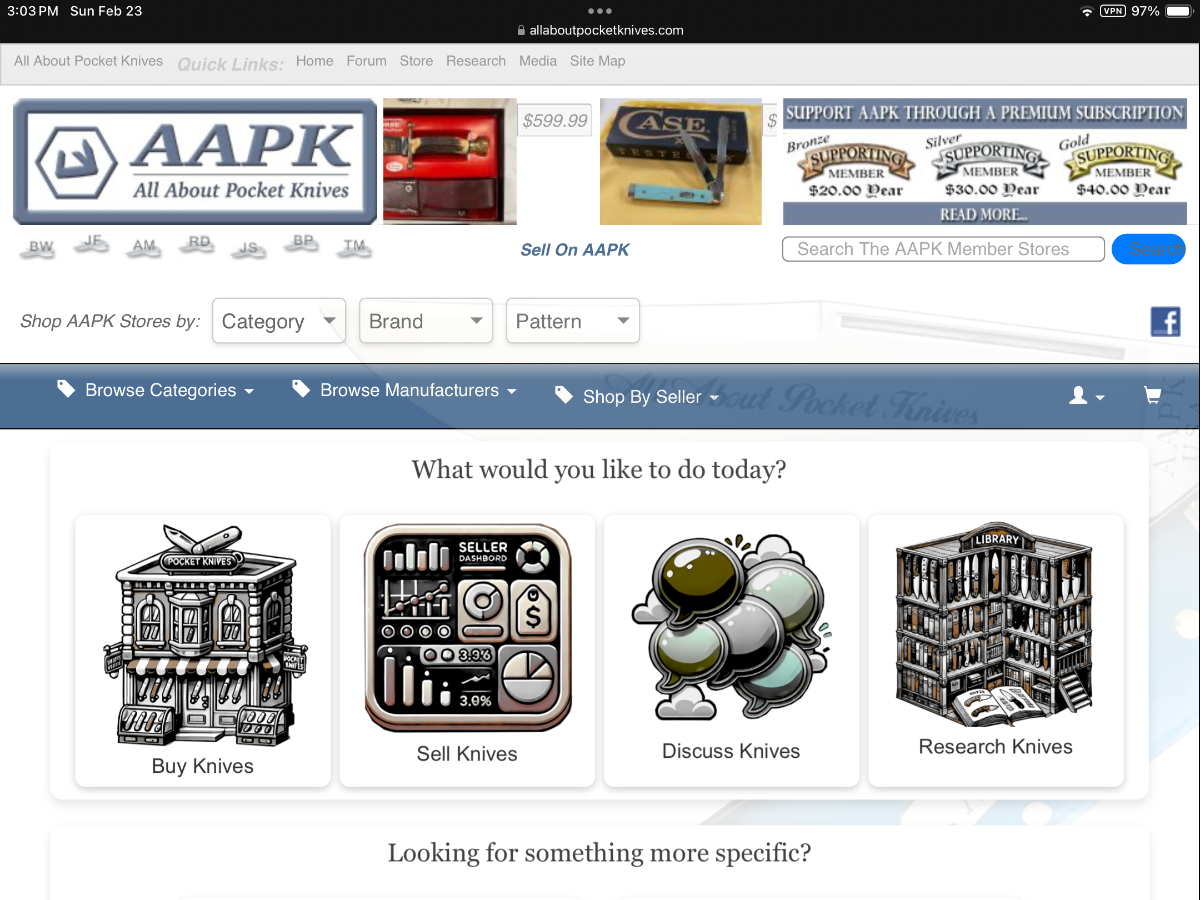The height and width of the screenshot is (900, 1200).
Task: Open the user account menu
Action: [x=1086, y=396]
